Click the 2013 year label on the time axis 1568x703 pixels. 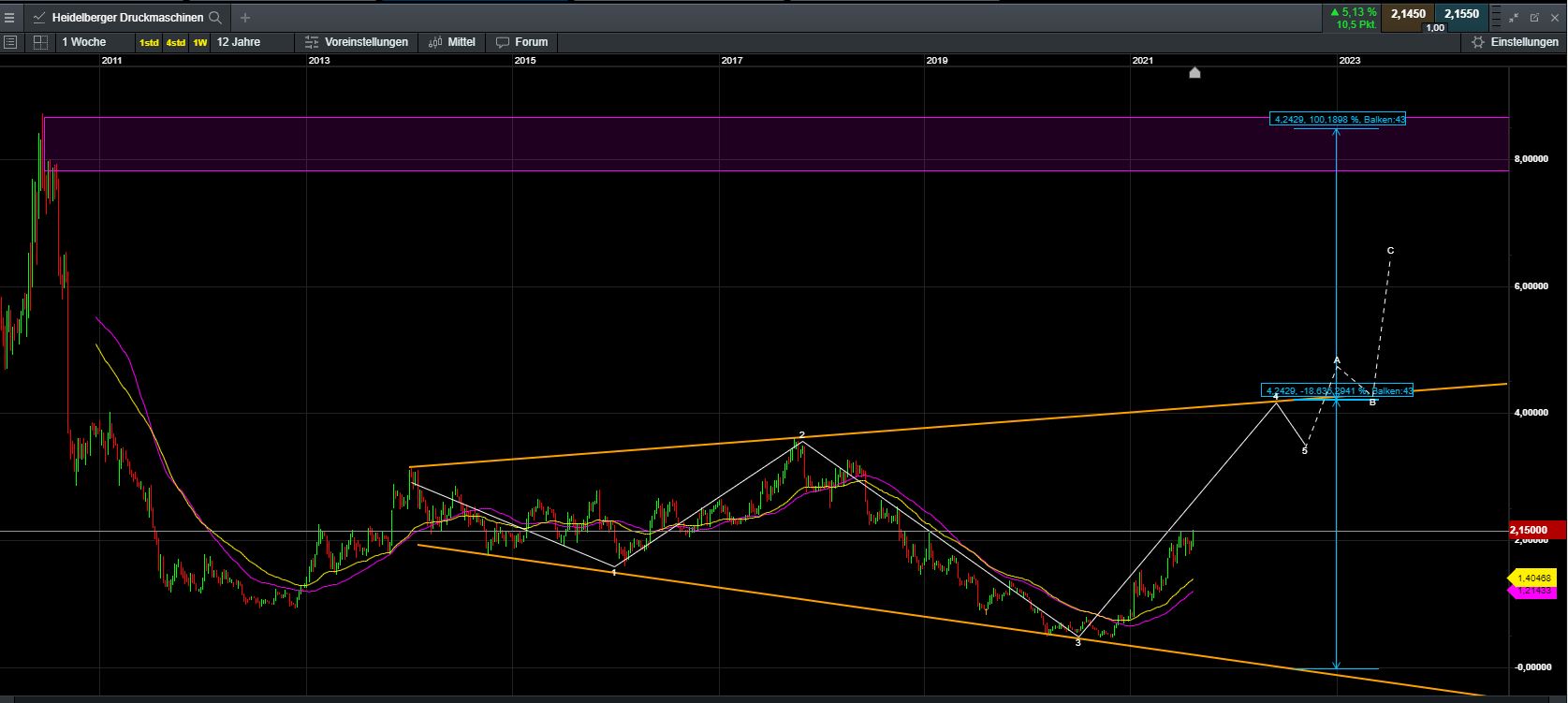(319, 61)
